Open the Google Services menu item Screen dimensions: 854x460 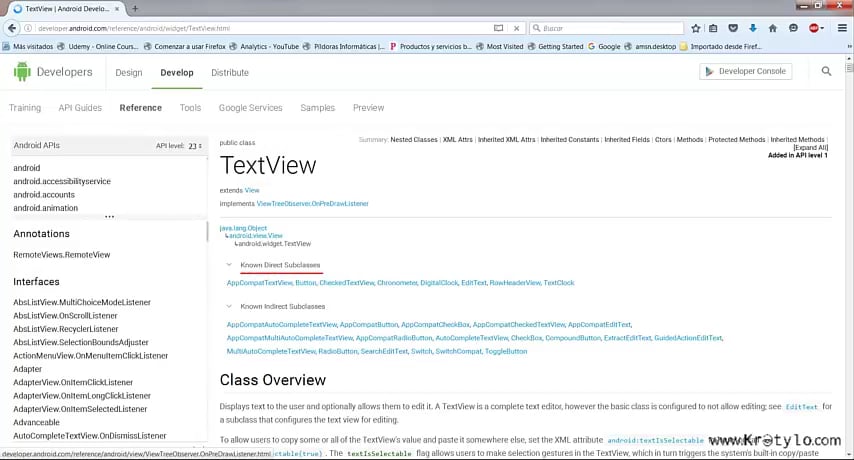click(x=251, y=108)
